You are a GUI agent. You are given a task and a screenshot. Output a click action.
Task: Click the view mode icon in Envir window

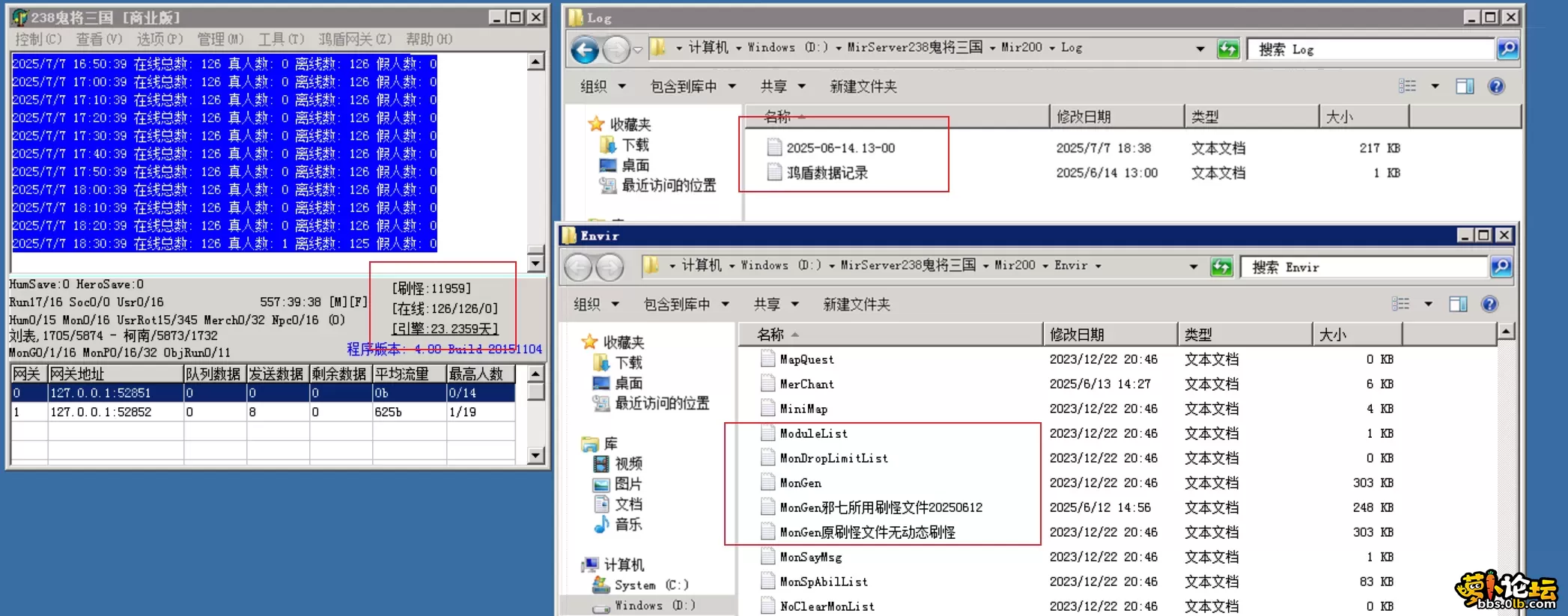(1400, 304)
